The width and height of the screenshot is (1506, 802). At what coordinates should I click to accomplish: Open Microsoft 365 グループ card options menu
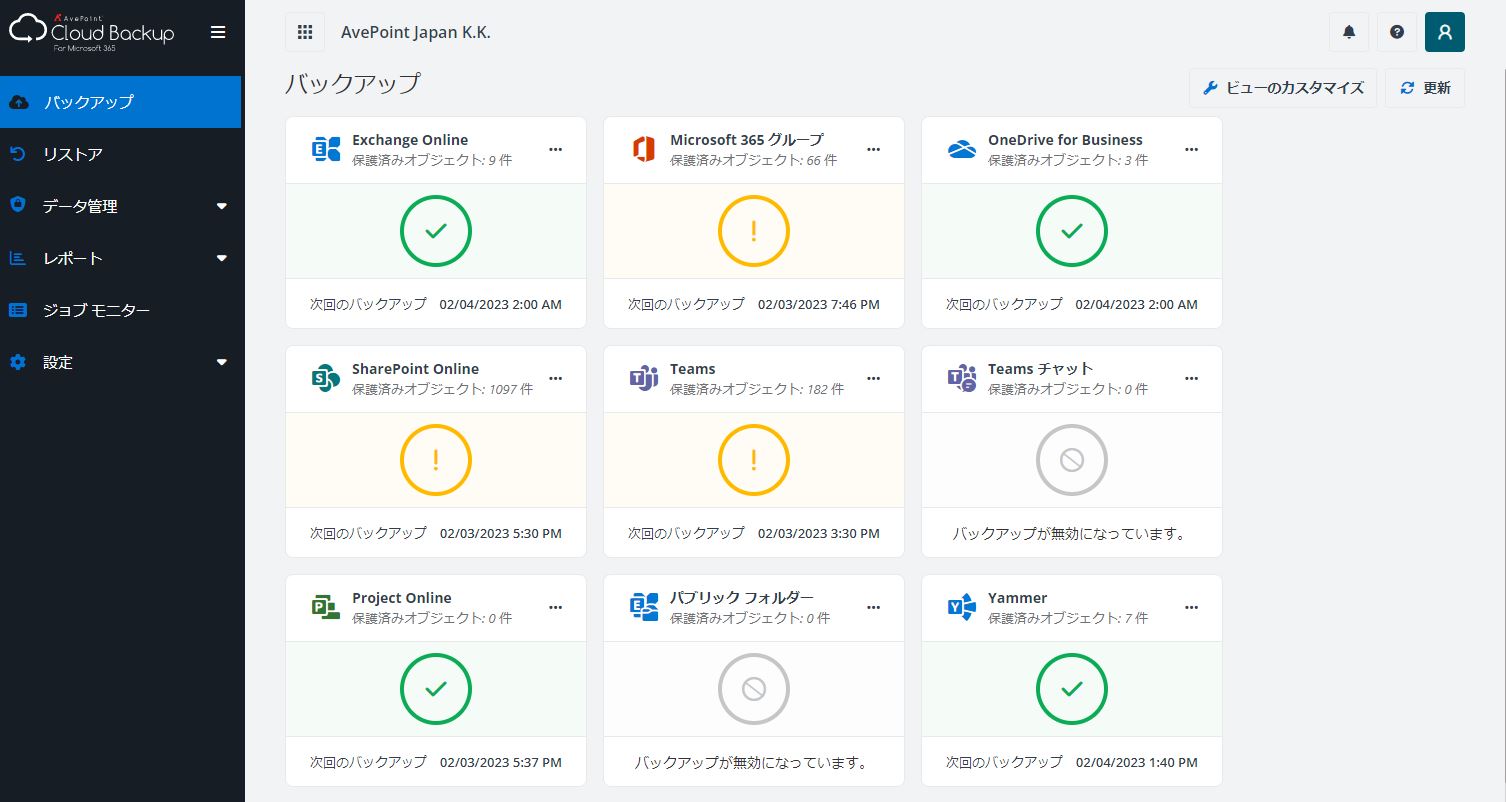click(x=874, y=149)
